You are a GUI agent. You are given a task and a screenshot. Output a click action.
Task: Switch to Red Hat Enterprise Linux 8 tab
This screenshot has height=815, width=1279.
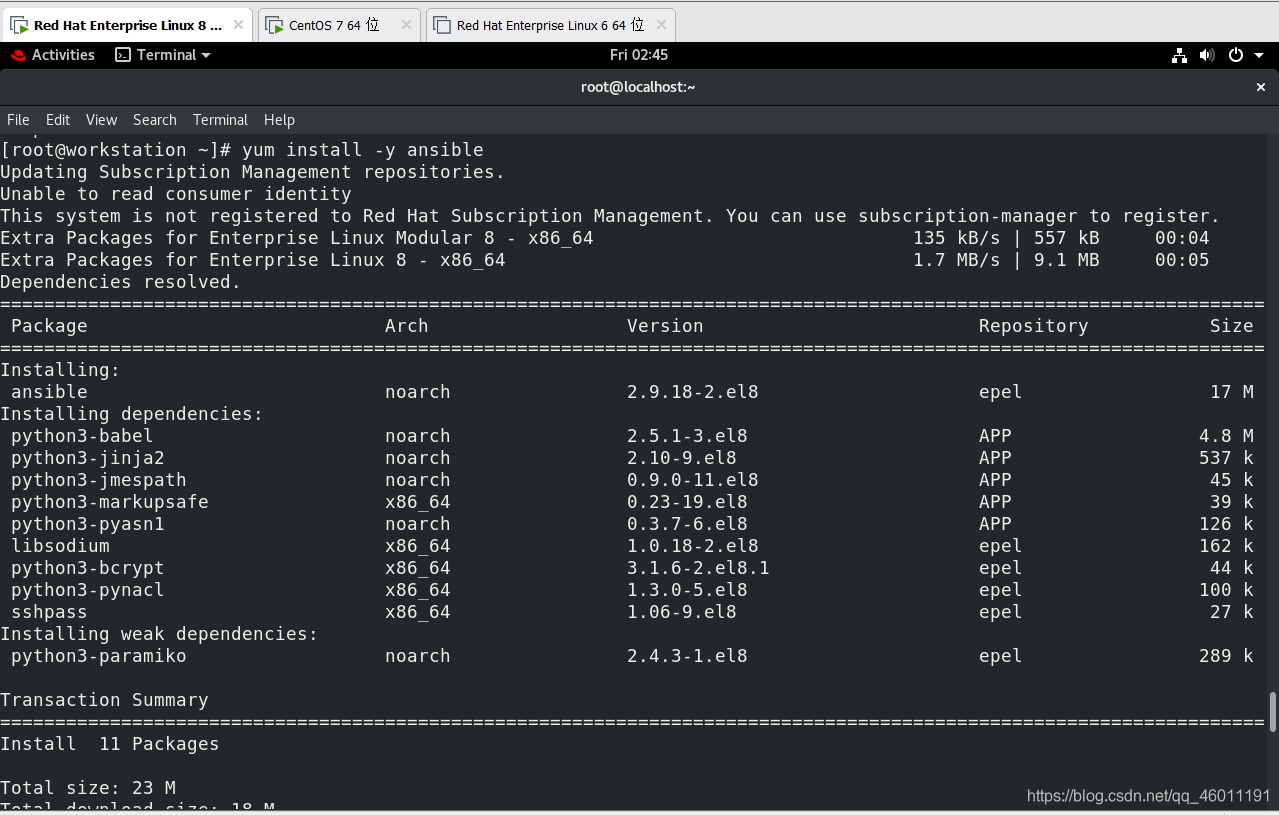[x=127, y=25]
